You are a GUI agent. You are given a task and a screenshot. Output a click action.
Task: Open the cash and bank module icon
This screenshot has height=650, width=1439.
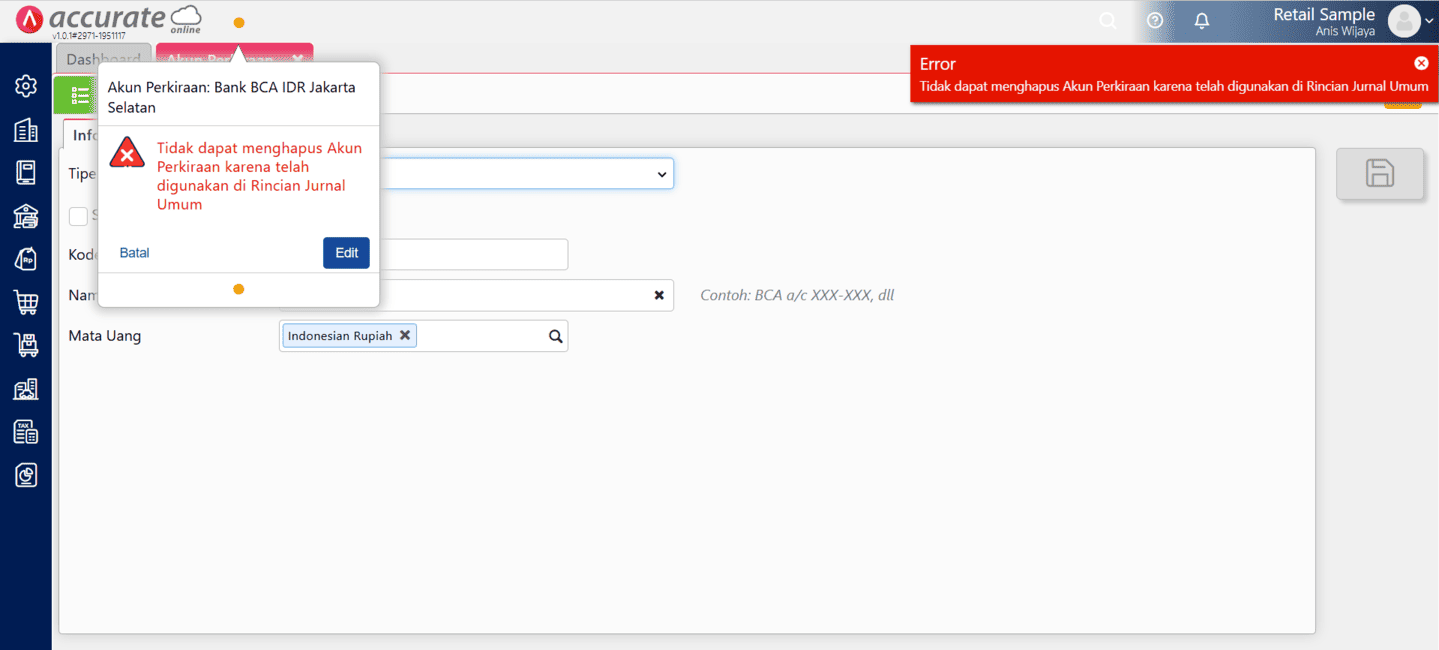(x=26, y=215)
